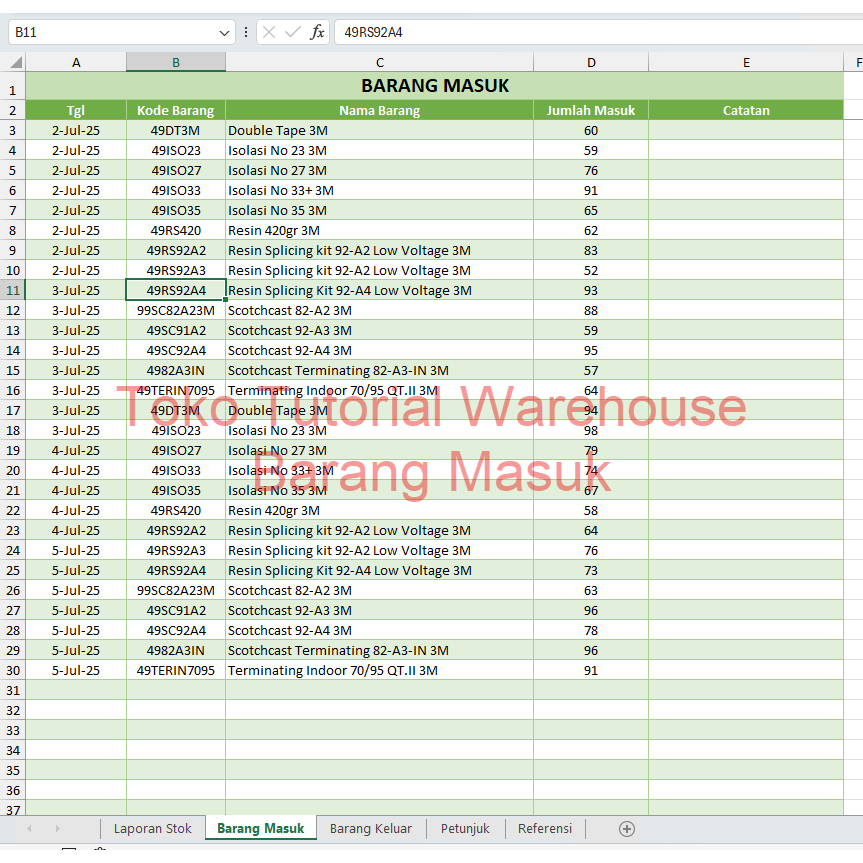Click the Kode Barang header cell
This screenshot has width=863, height=863.
click(176, 110)
